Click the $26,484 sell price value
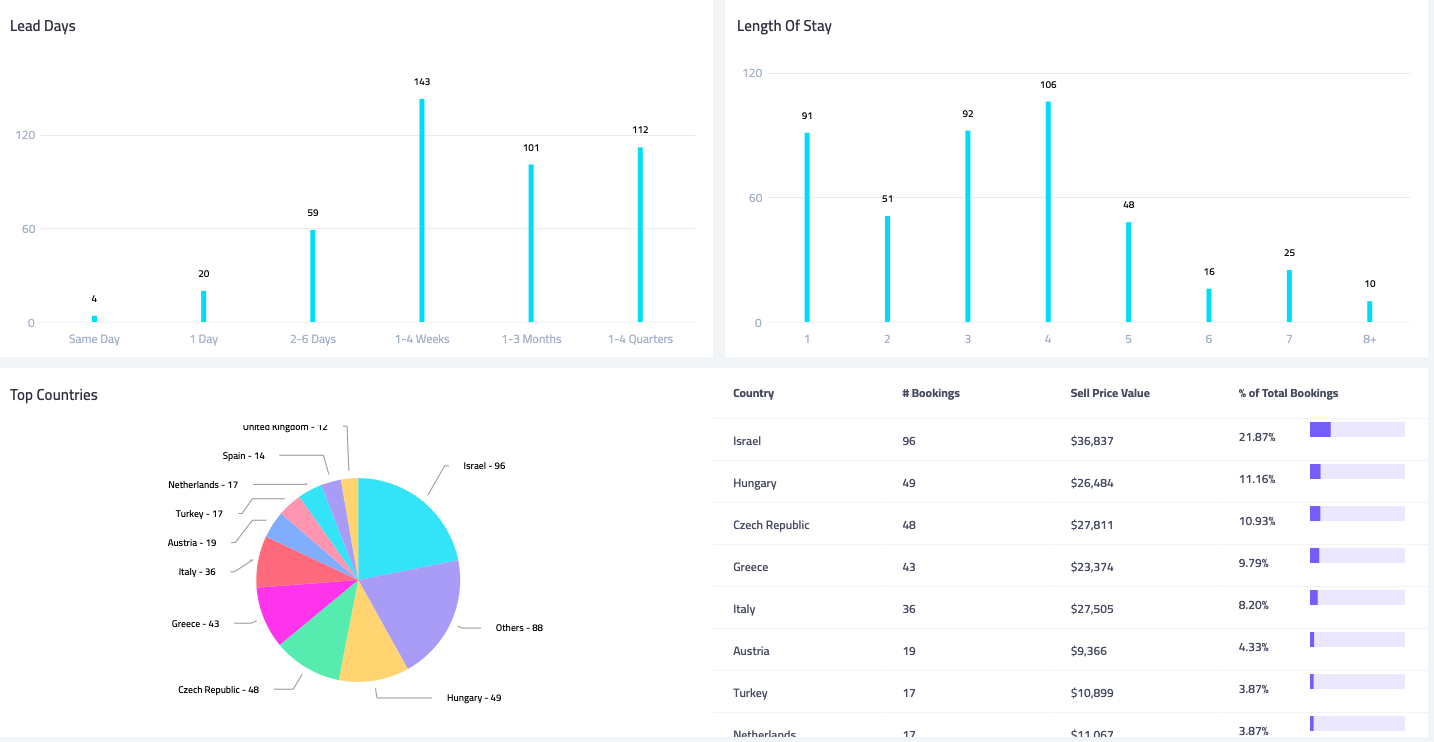The height and width of the screenshot is (742, 1434). click(x=1092, y=483)
